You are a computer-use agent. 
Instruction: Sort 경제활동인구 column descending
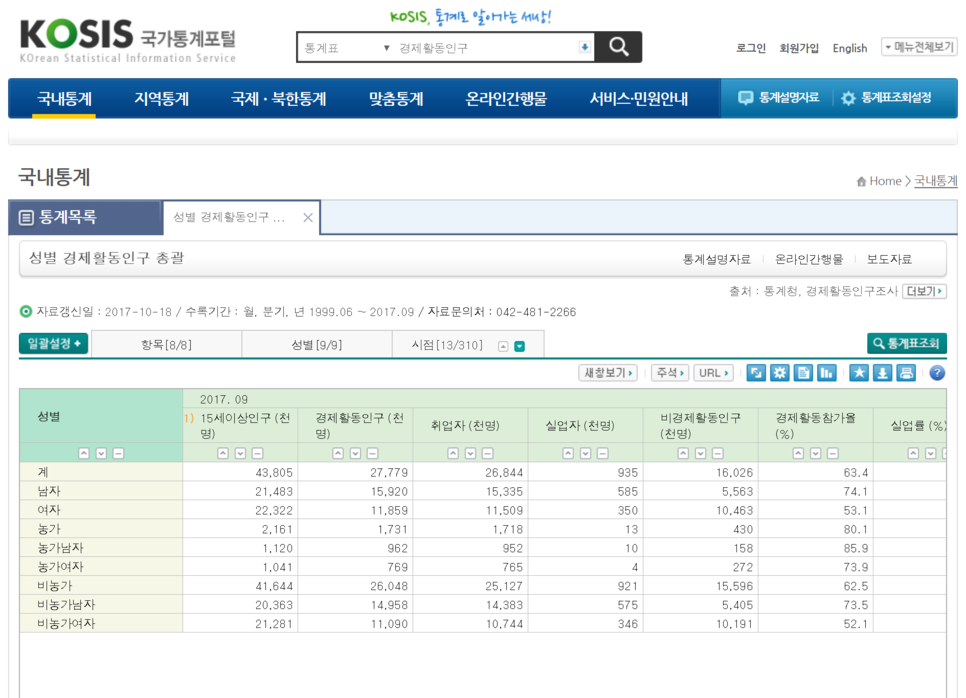355,453
